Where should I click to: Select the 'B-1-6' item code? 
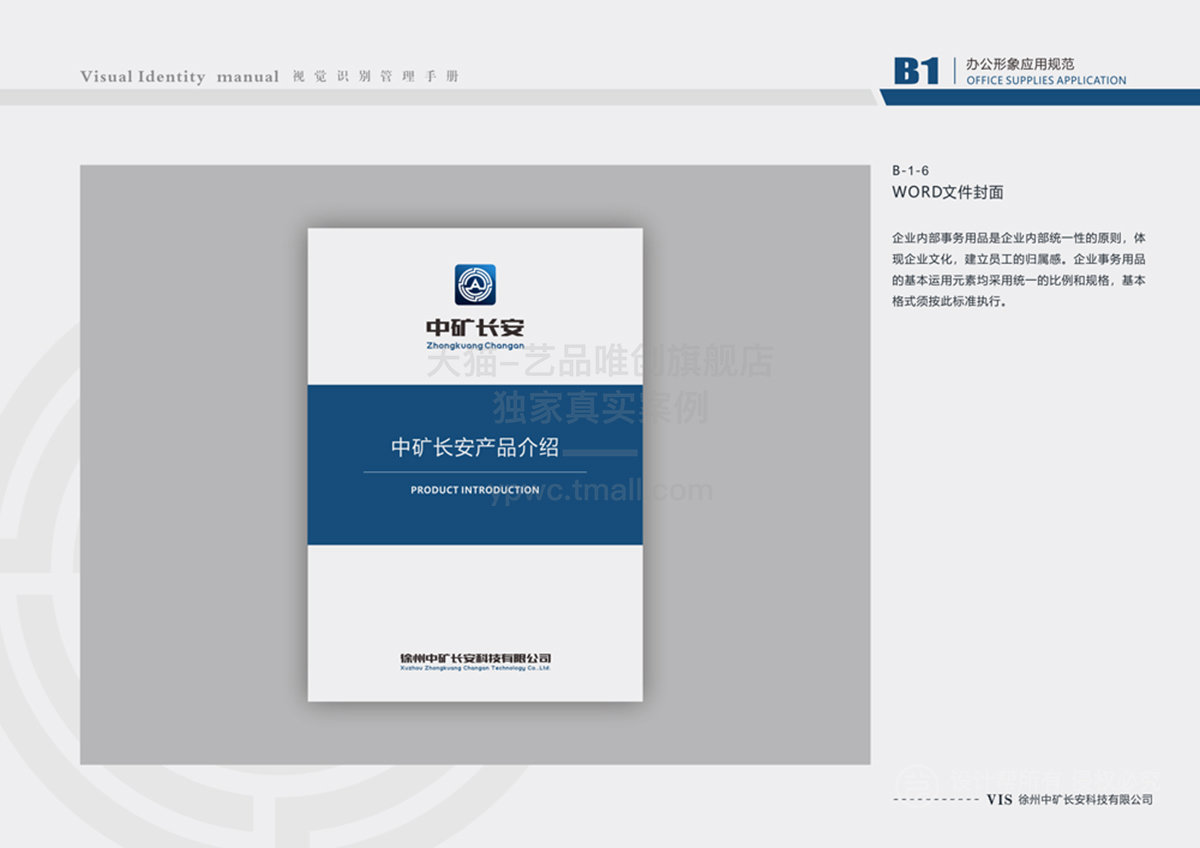click(x=910, y=171)
